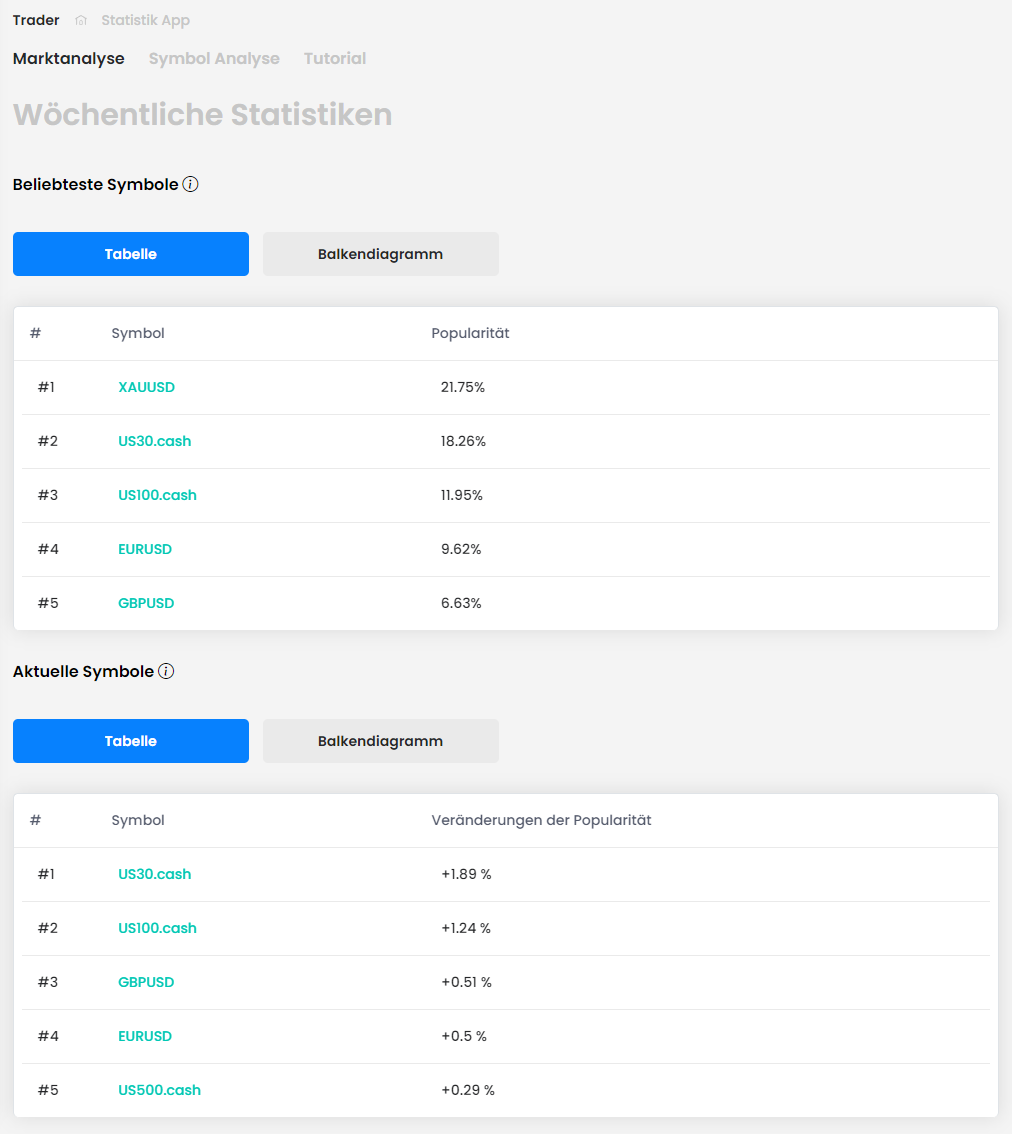Screen dimensions: 1012x1134
Task: Click Trader in the breadcrumb
Action: pyautogui.click(x=36, y=20)
